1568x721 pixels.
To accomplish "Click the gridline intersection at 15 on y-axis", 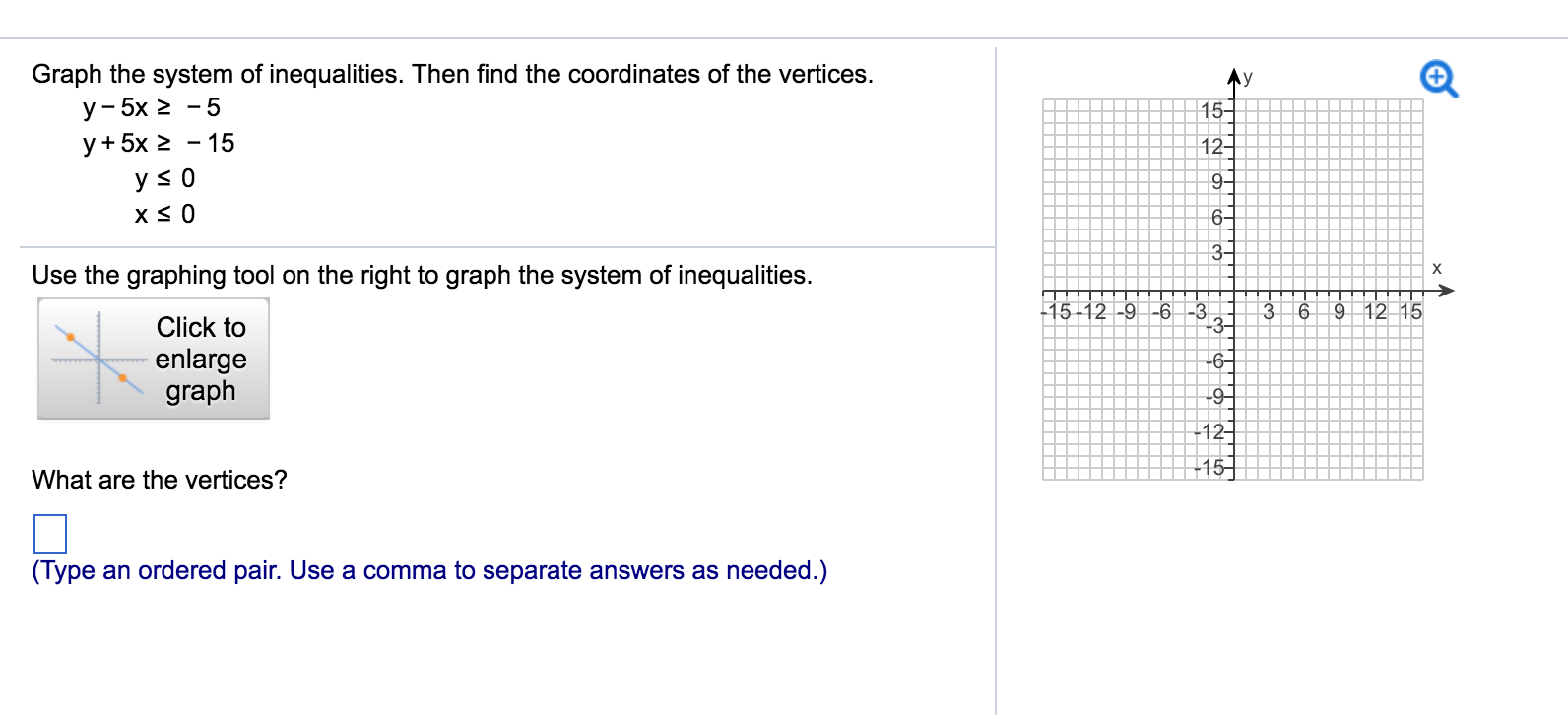I will click(x=1234, y=112).
